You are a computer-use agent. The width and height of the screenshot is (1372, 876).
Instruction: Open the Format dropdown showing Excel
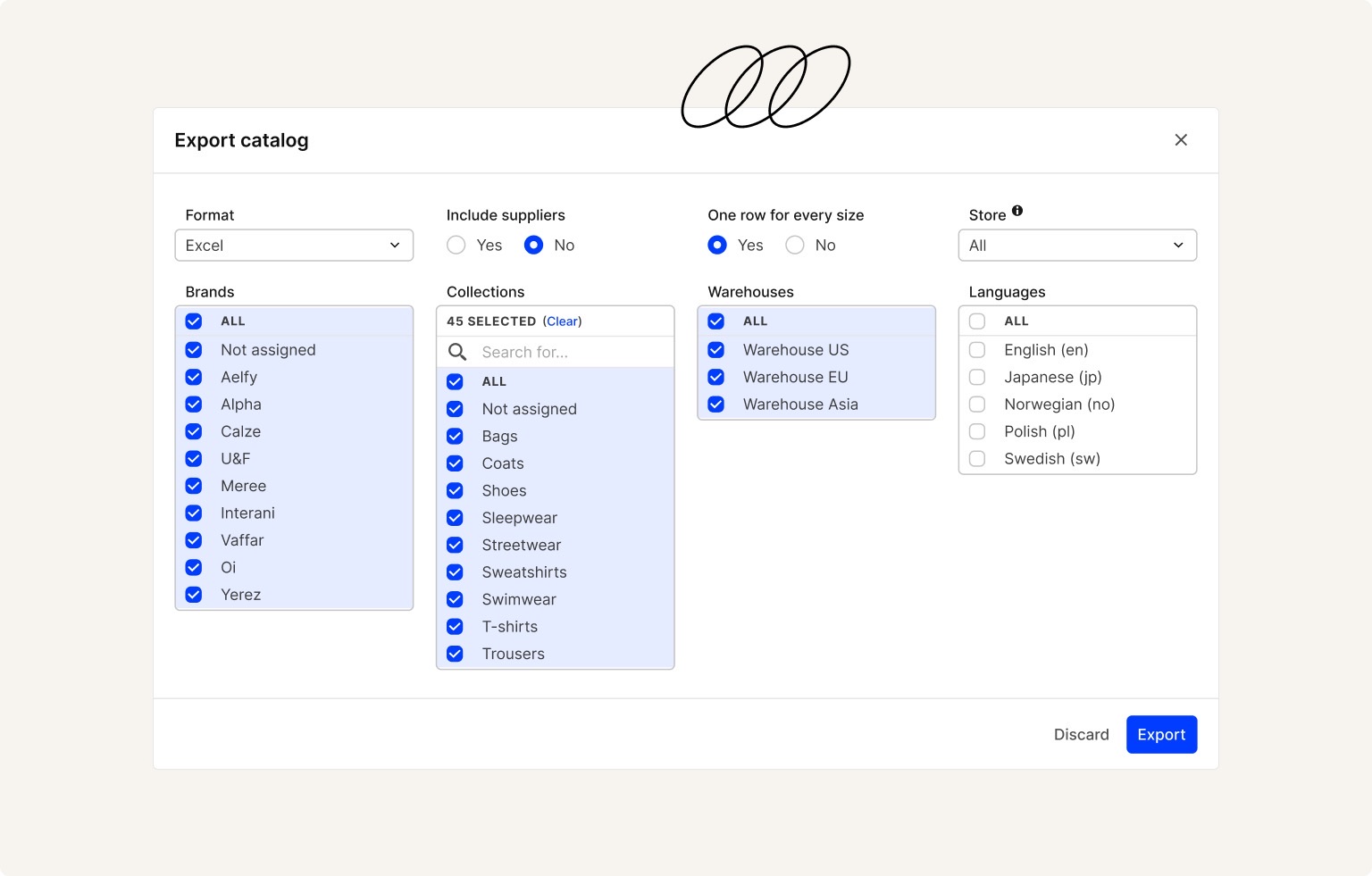(294, 246)
